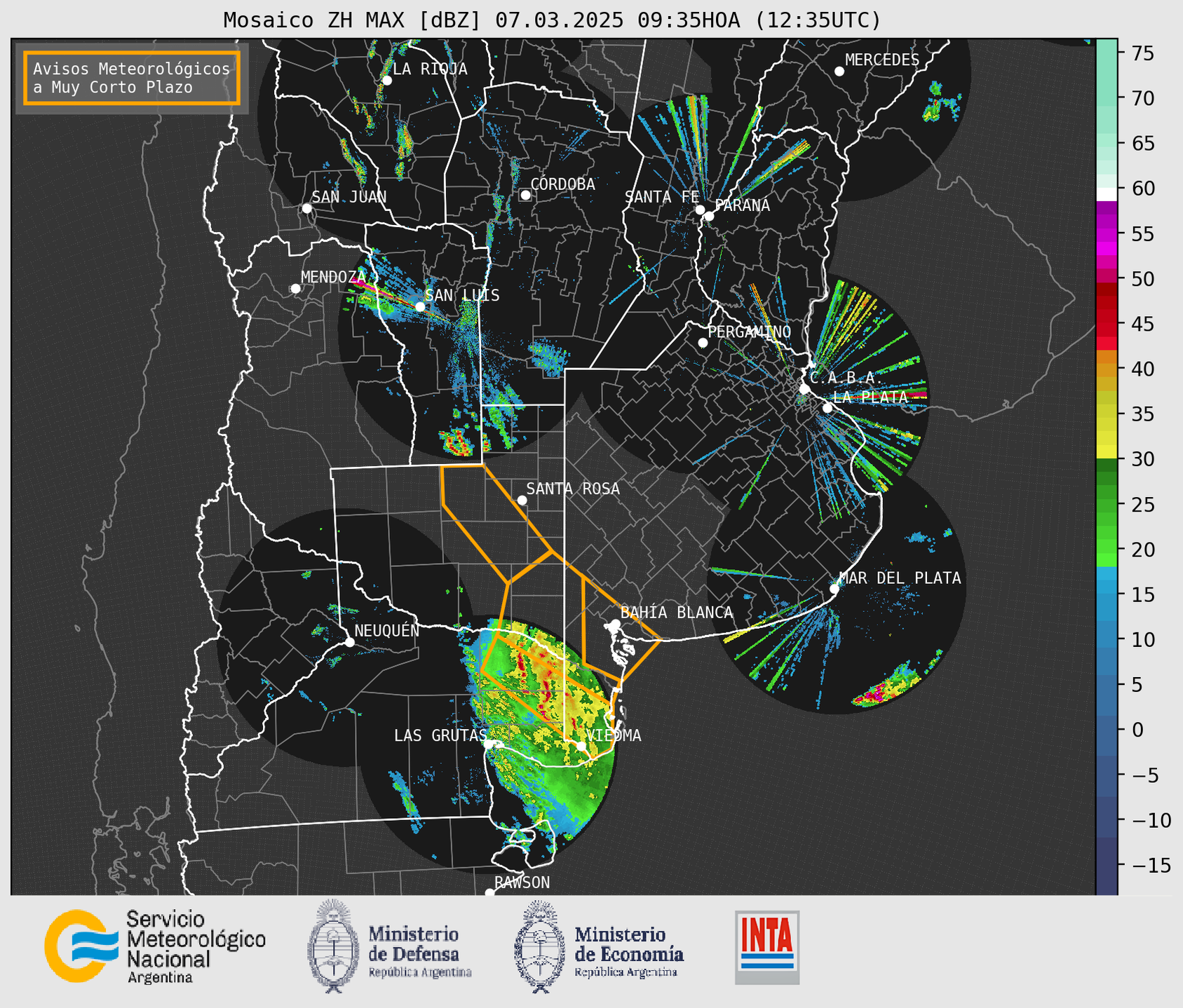Click the map title Mosaico ZH MAX

(x=552, y=20)
